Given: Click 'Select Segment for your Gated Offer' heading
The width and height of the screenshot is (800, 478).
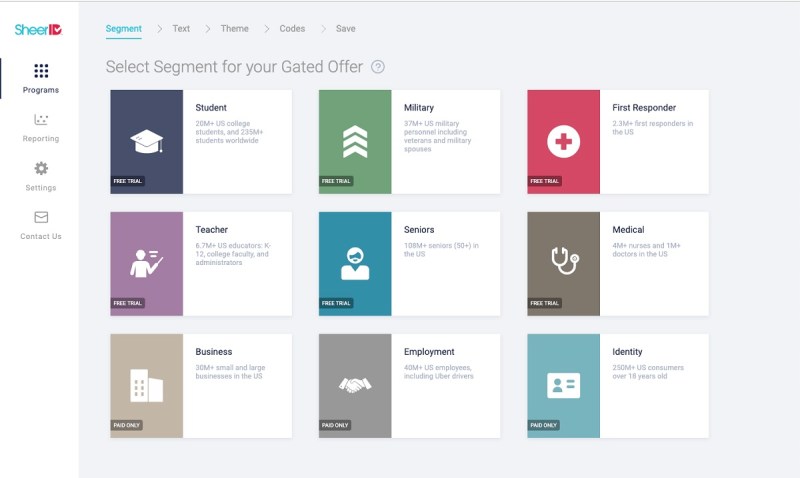Looking at the screenshot, I should click(x=234, y=67).
